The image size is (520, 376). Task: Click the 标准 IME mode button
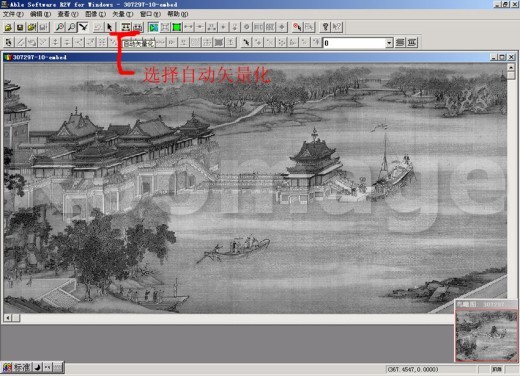click(22, 367)
